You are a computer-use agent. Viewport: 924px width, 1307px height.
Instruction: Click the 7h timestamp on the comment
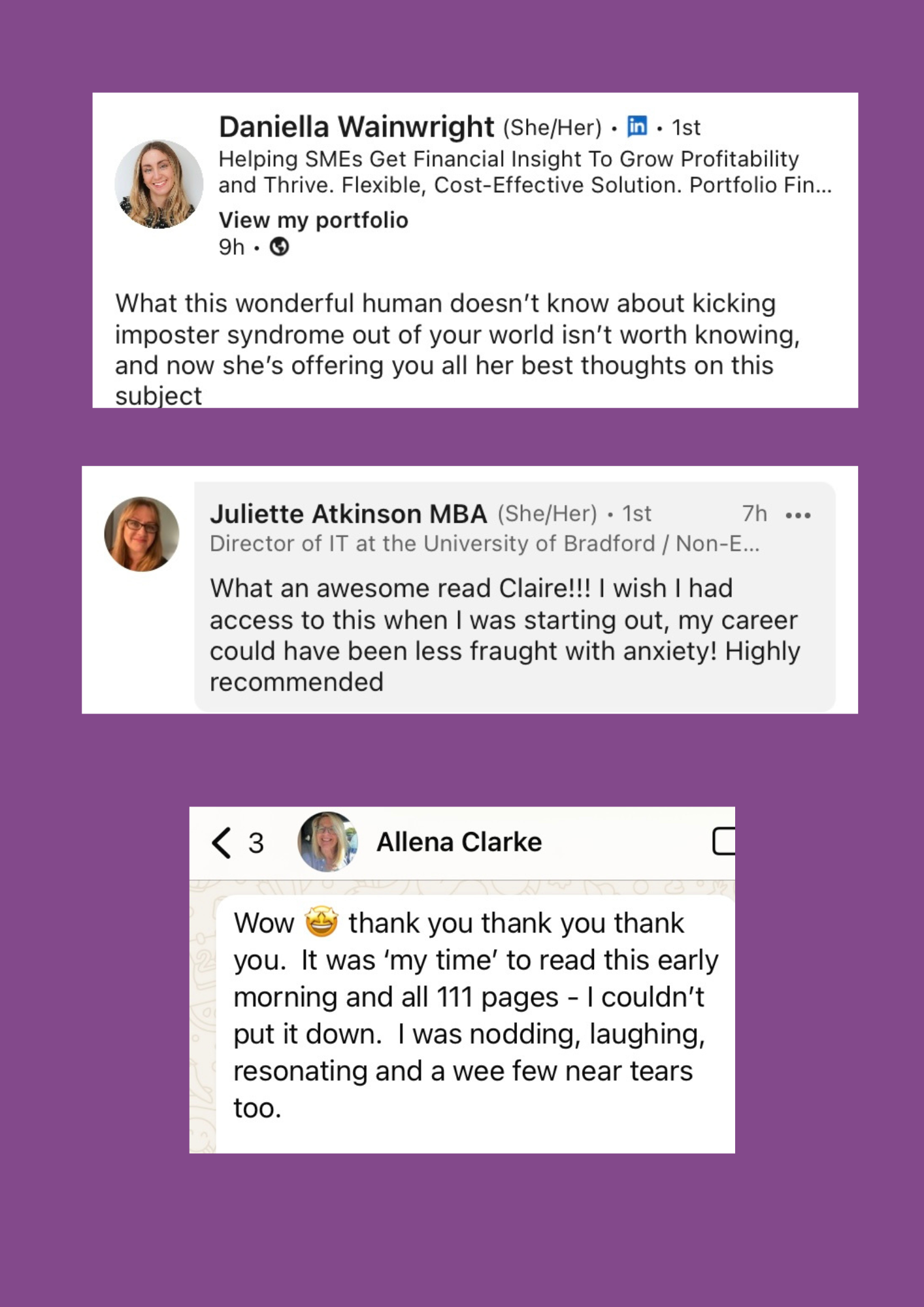point(754,514)
